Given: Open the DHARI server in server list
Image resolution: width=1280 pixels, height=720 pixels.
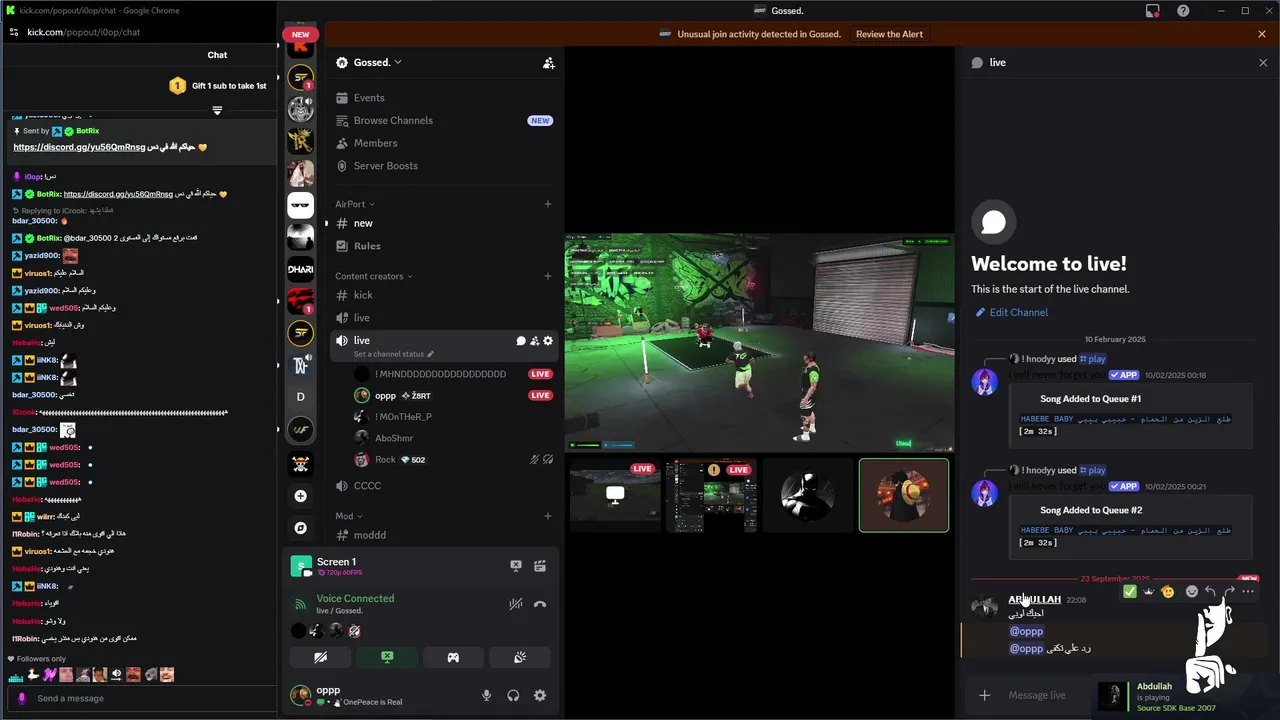Looking at the screenshot, I should [x=300, y=269].
